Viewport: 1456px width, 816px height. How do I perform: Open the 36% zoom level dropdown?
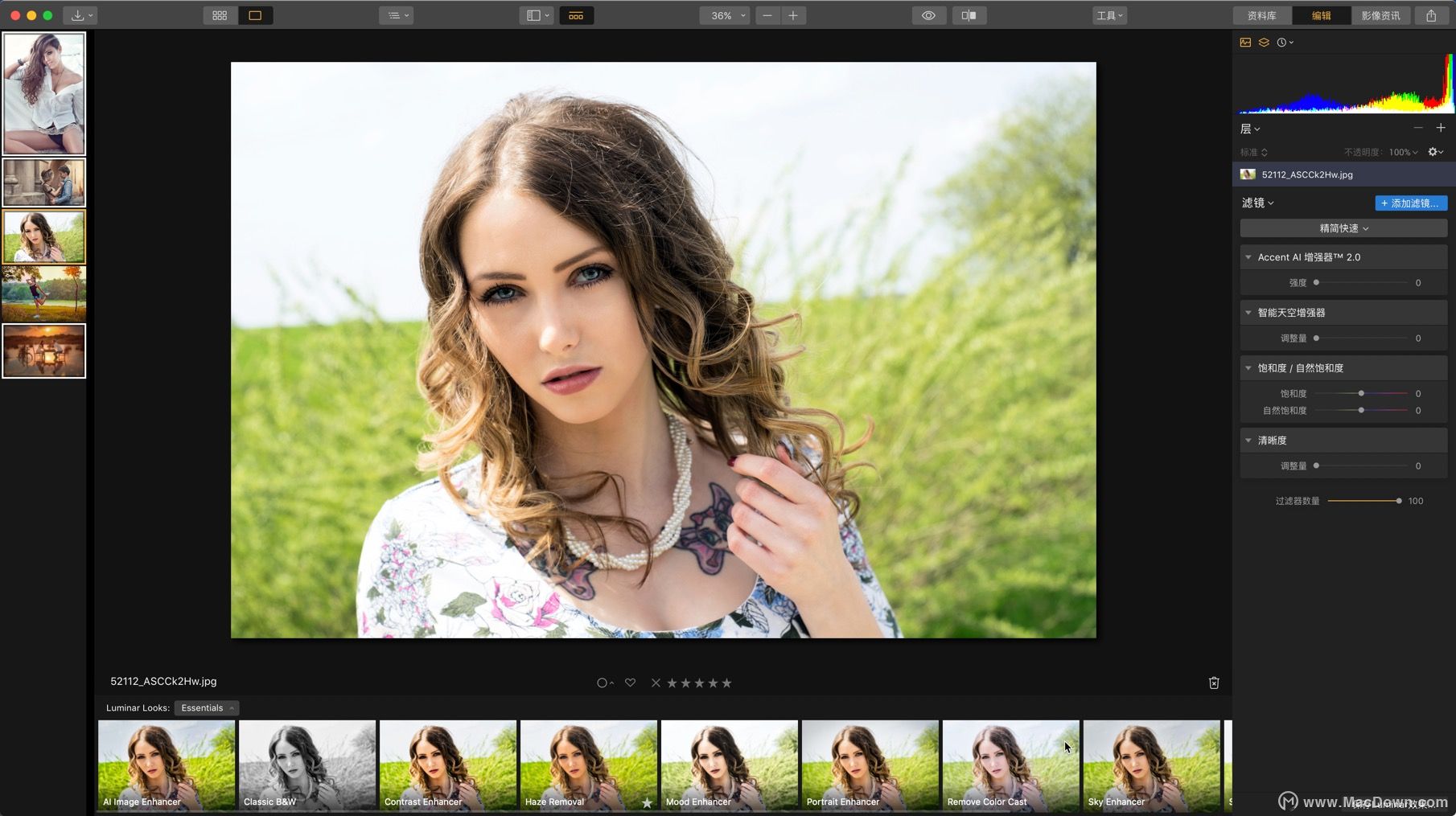click(725, 15)
